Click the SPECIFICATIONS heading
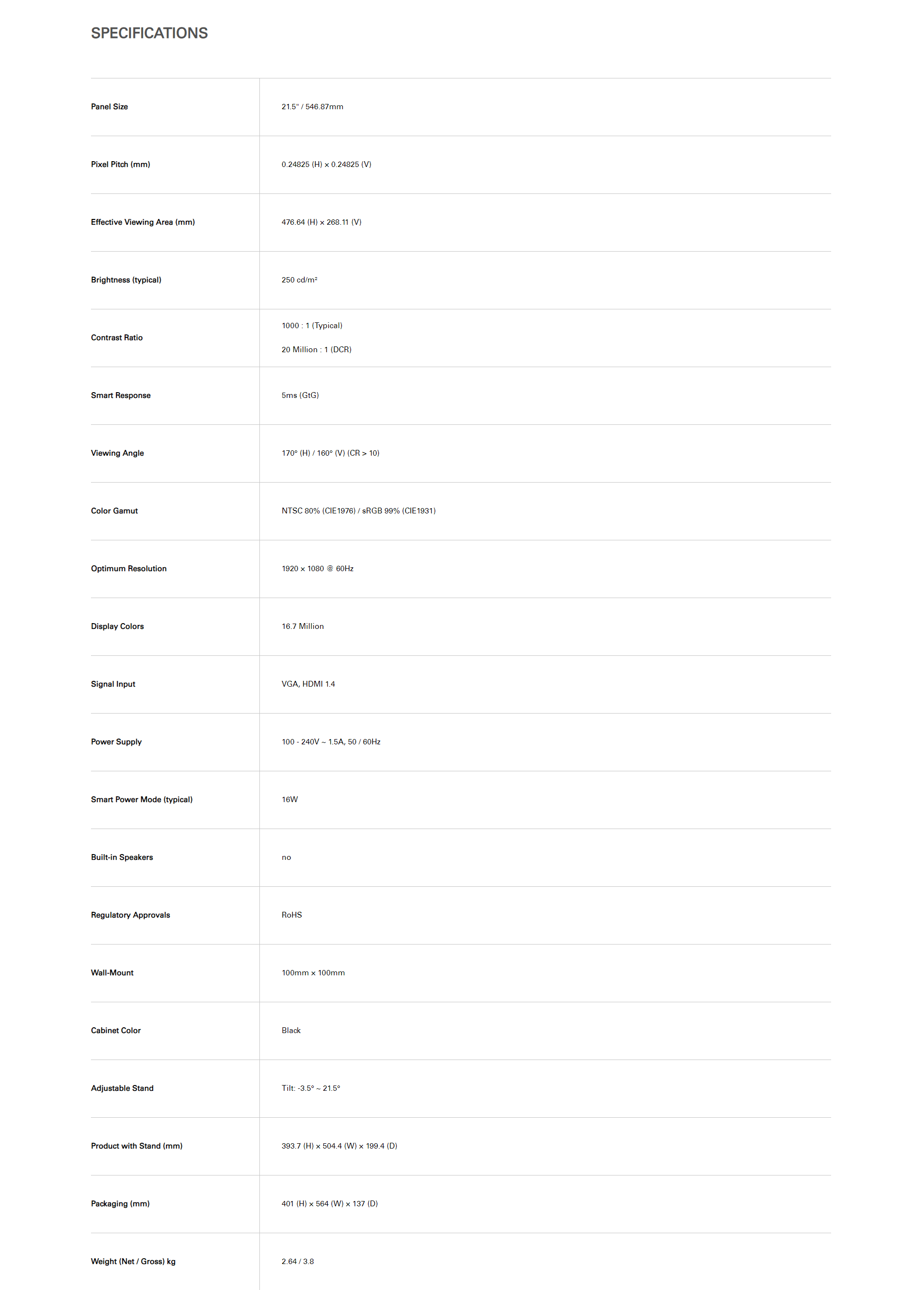This screenshot has width=924, height=1290. (149, 33)
